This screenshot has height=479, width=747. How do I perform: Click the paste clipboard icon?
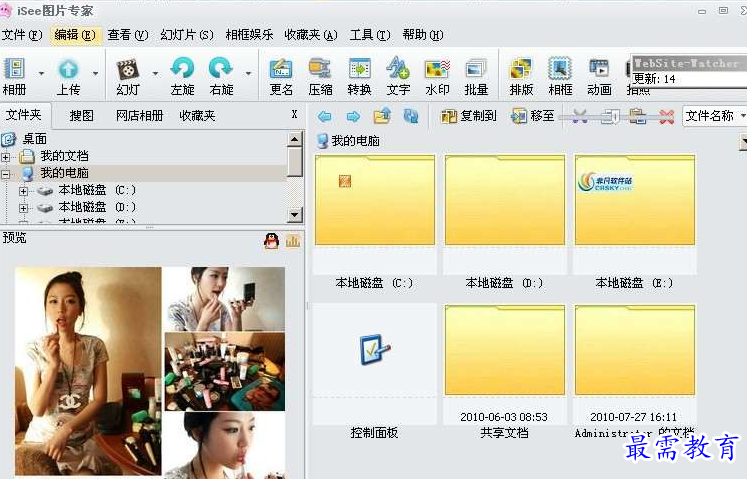click(637, 116)
